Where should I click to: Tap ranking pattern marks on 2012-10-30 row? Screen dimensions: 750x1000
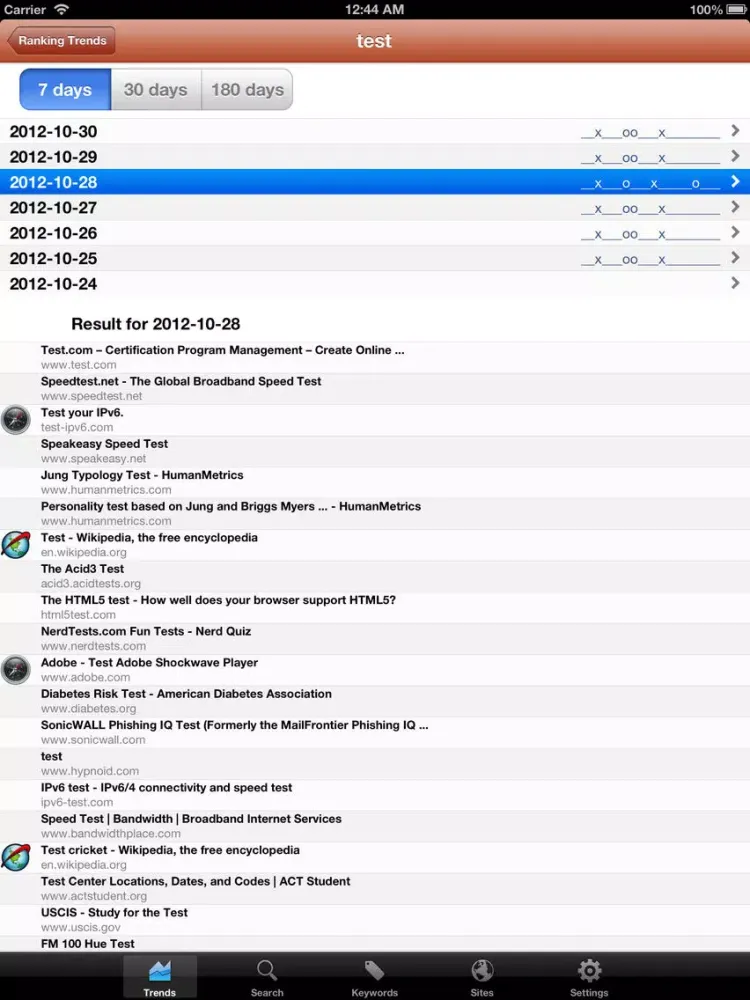(651, 133)
